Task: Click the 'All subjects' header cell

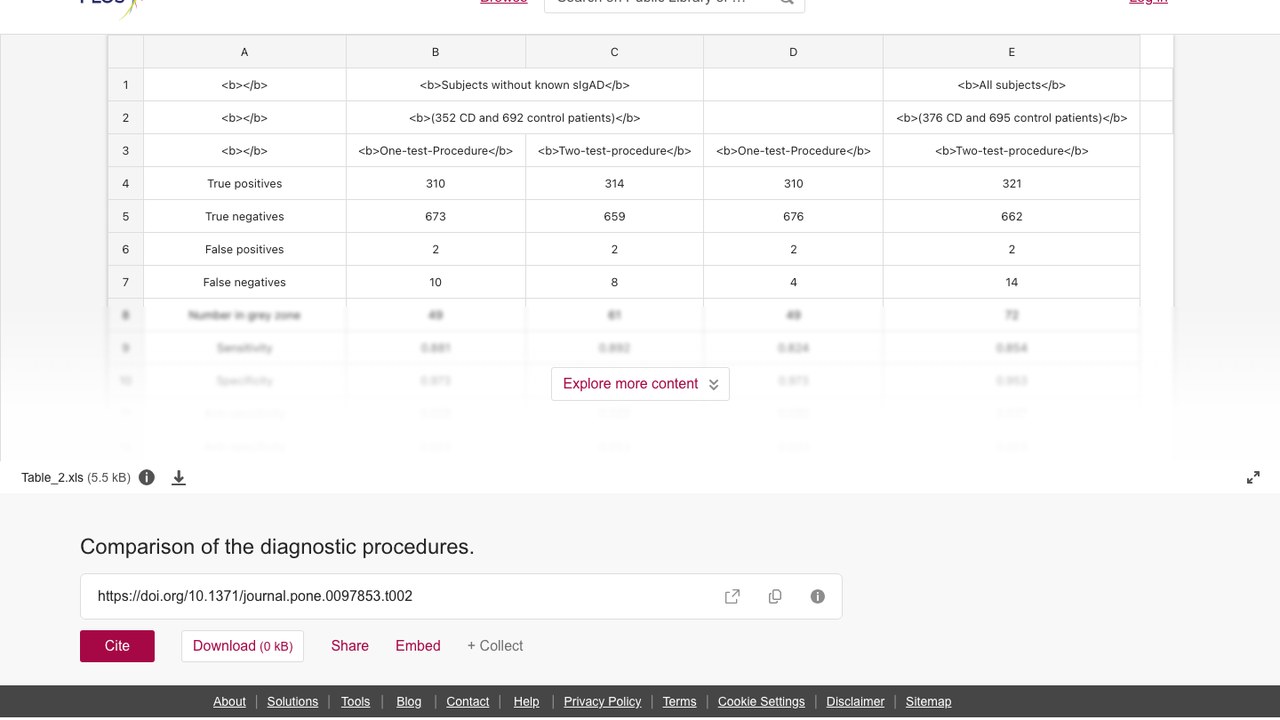Action: coord(1011,85)
